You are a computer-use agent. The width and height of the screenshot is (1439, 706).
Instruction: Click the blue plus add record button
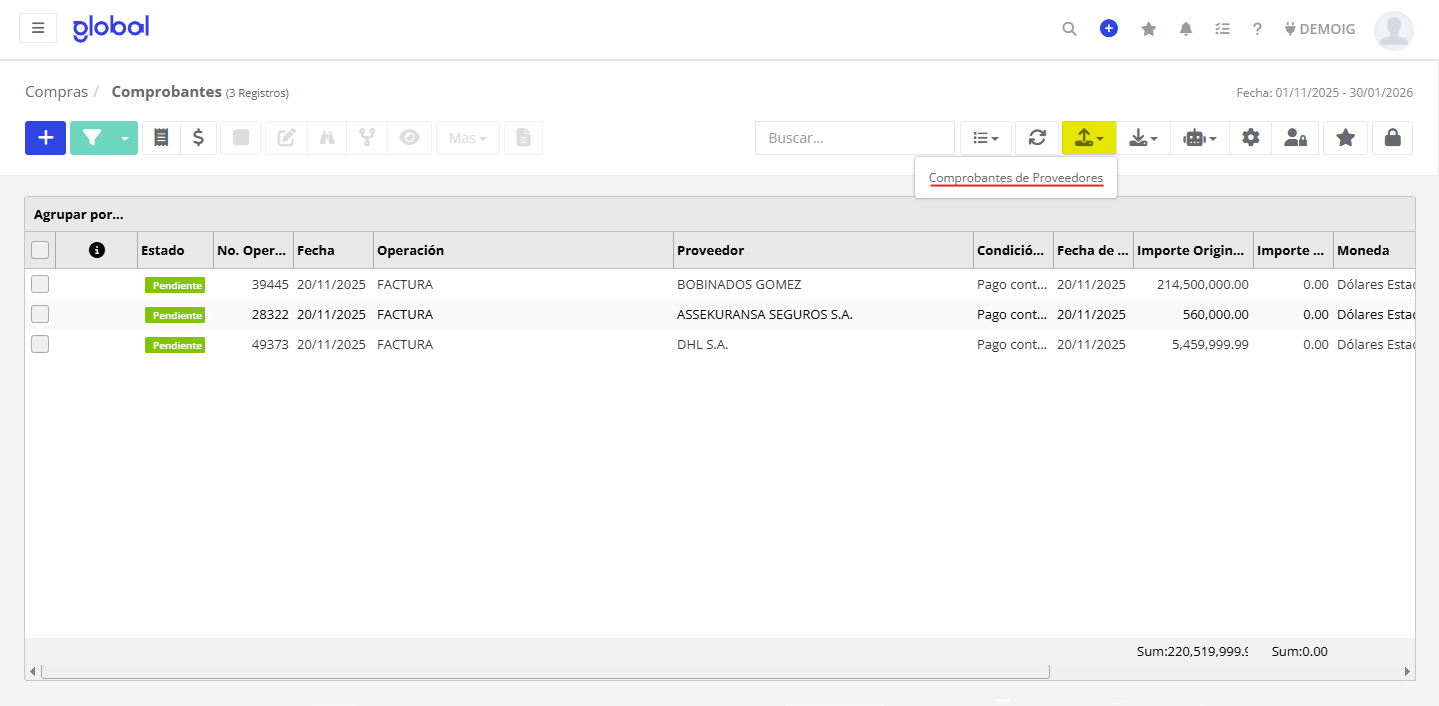(x=45, y=138)
